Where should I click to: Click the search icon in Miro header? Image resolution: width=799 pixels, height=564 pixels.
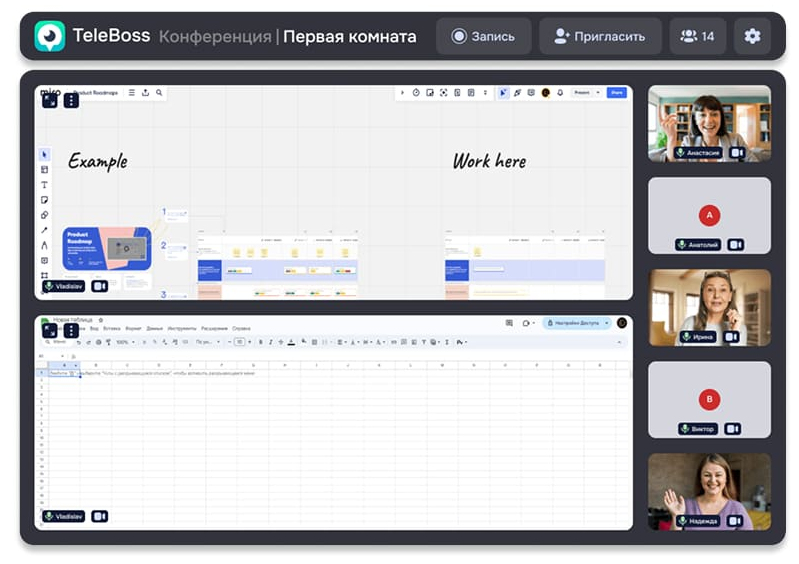159,93
